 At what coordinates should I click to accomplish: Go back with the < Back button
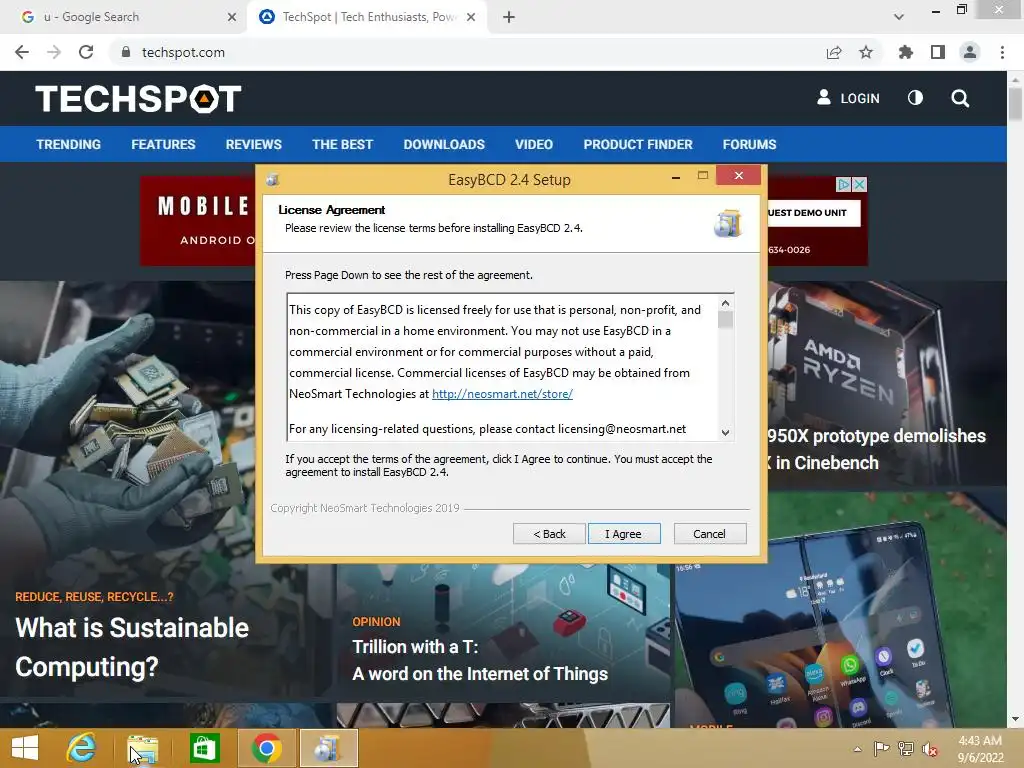(549, 534)
